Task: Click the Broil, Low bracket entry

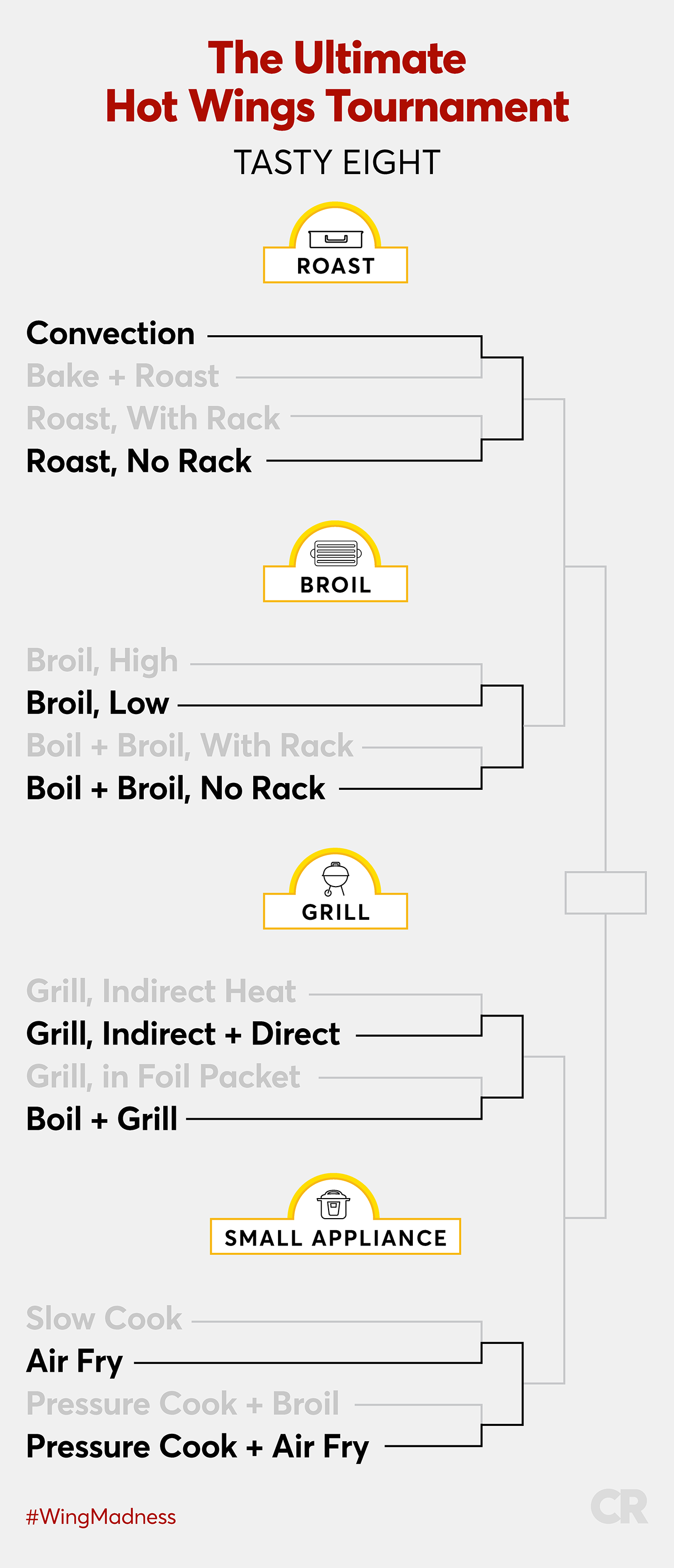Action: point(97,703)
